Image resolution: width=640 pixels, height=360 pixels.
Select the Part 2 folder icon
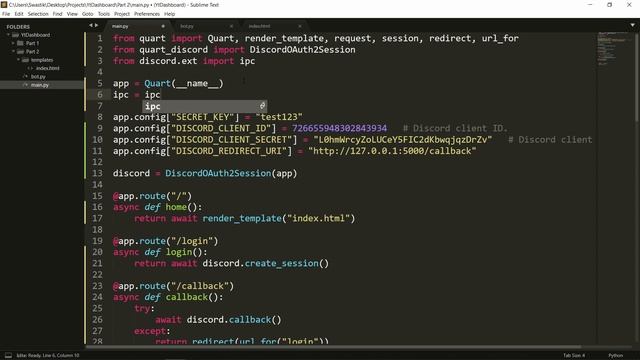tap(20, 51)
